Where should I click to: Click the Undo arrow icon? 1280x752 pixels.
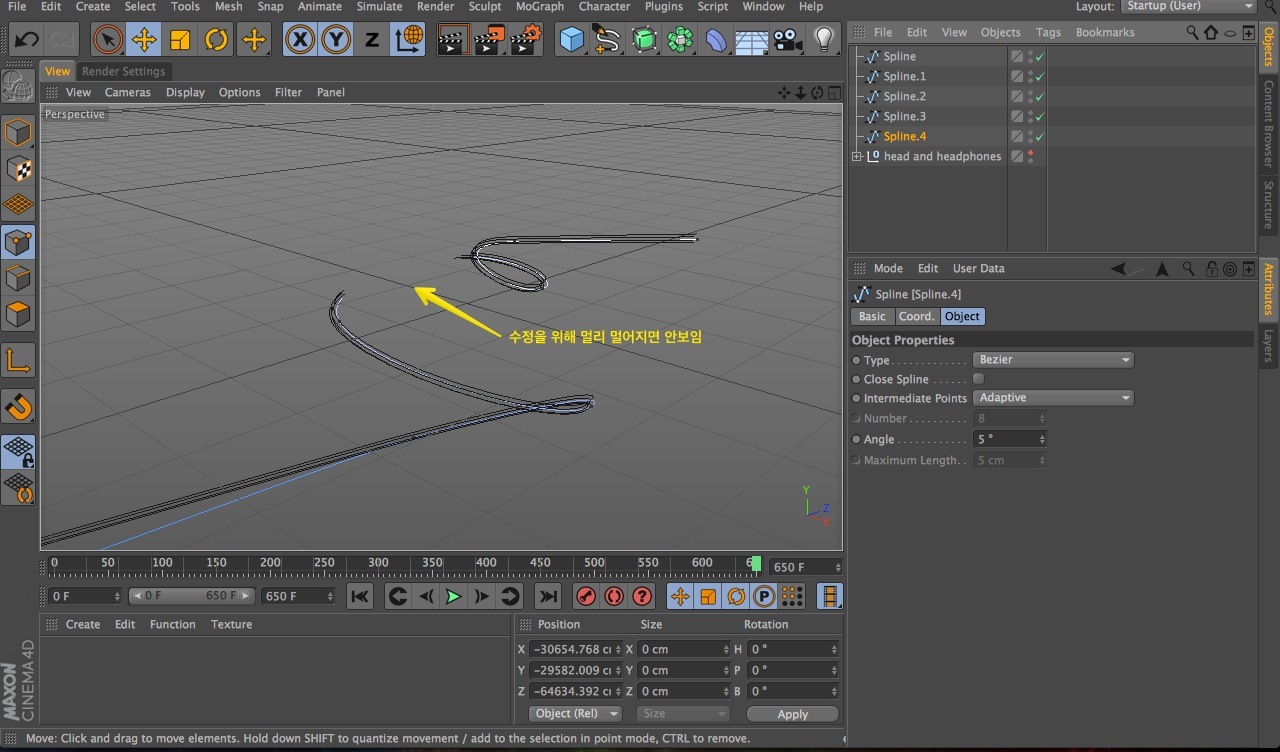coord(26,40)
